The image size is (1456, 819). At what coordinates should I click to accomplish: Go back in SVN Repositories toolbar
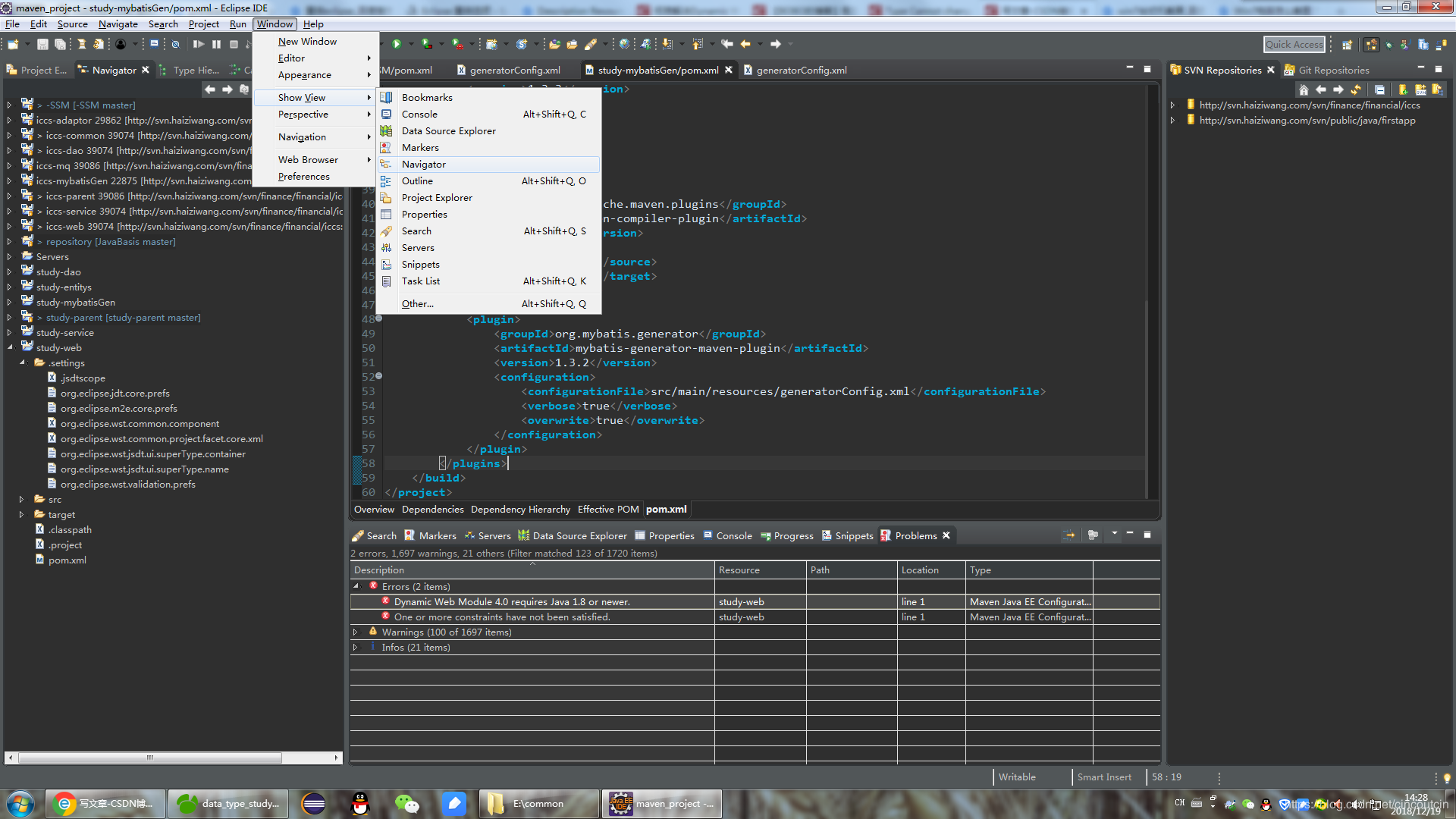click(1321, 89)
